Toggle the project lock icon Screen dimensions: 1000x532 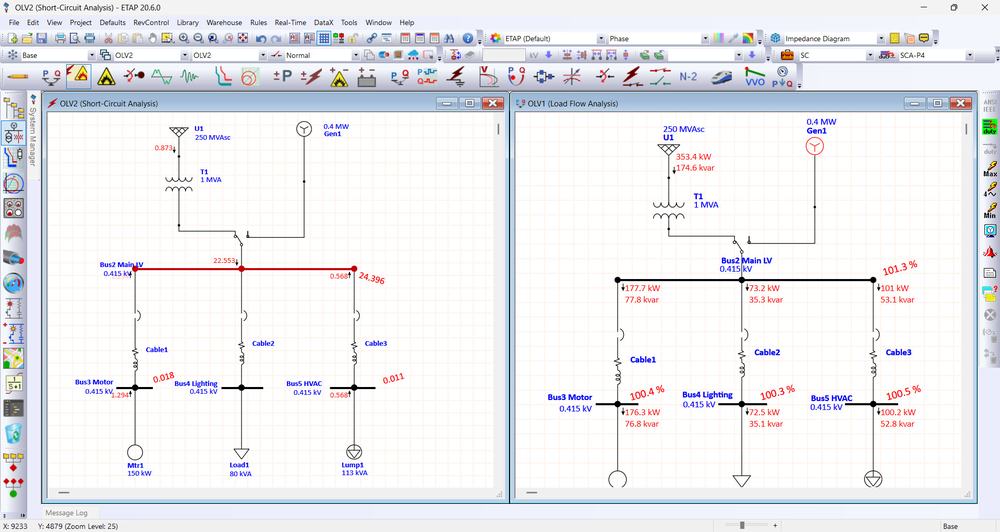click(x=353, y=38)
